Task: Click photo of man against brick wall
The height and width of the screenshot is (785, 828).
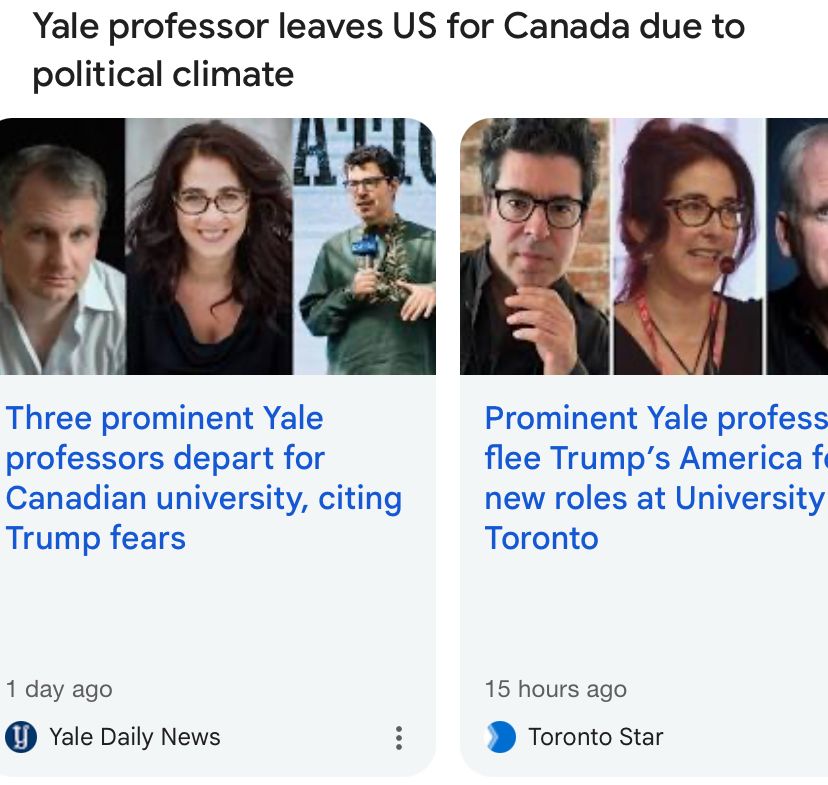Action: point(535,250)
